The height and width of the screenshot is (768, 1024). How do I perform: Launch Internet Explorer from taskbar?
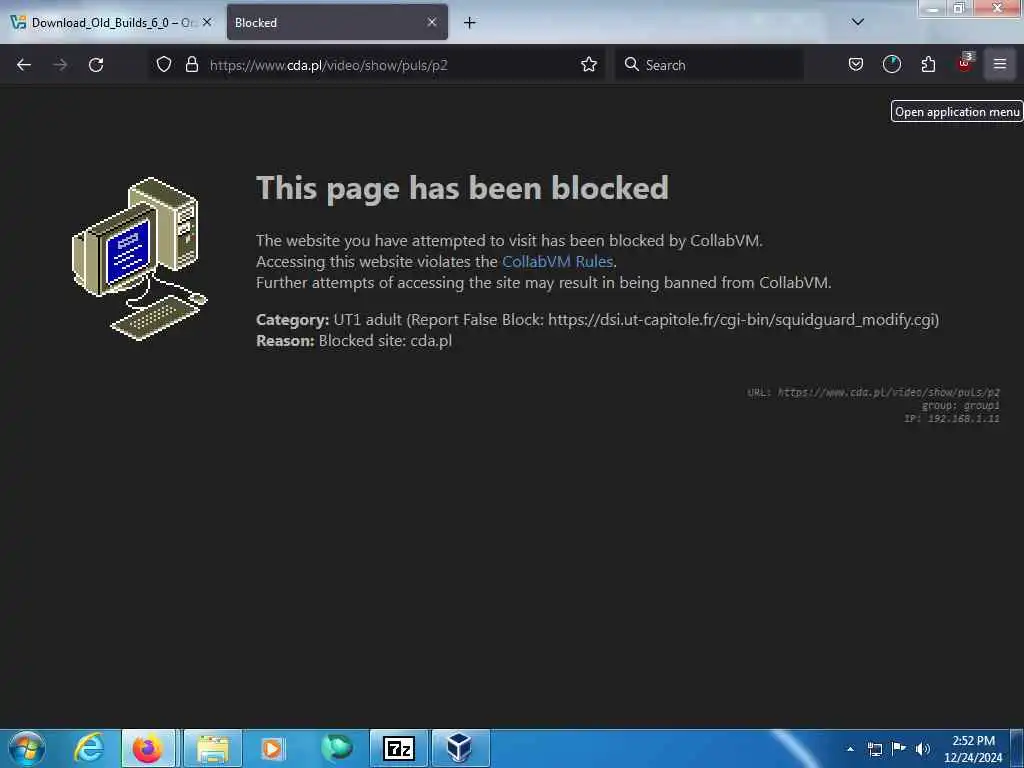pos(89,748)
